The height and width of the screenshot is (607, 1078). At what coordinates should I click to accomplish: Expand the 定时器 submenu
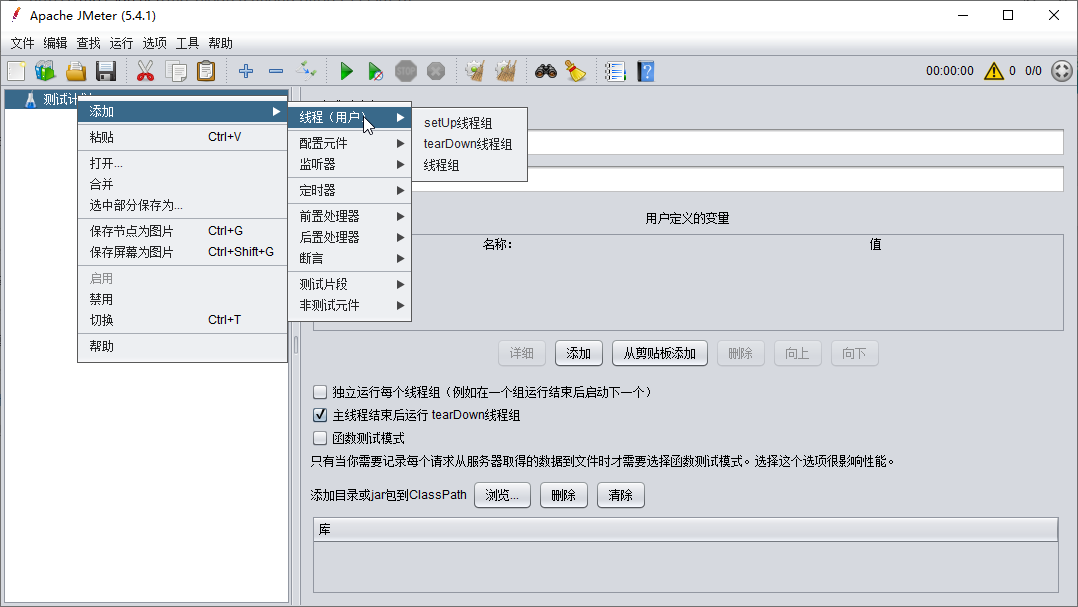(349, 190)
